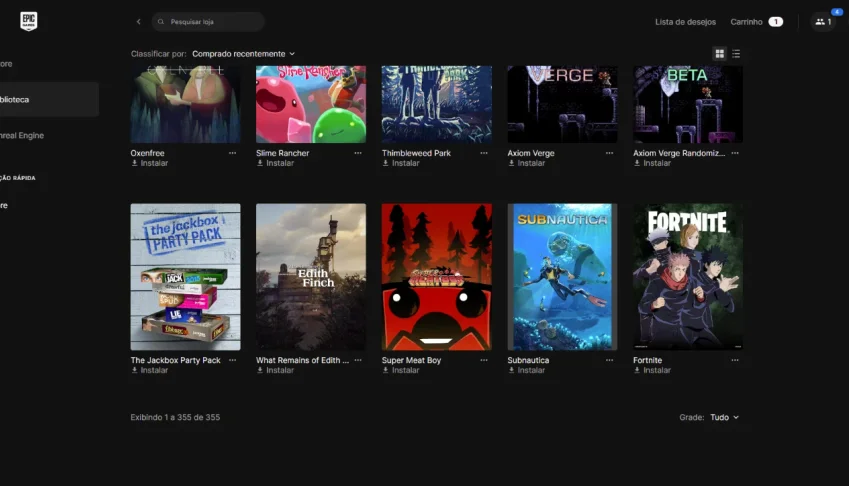849x486 pixels.
Task: Select the Edith Finch cover art
Action: coord(311,277)
